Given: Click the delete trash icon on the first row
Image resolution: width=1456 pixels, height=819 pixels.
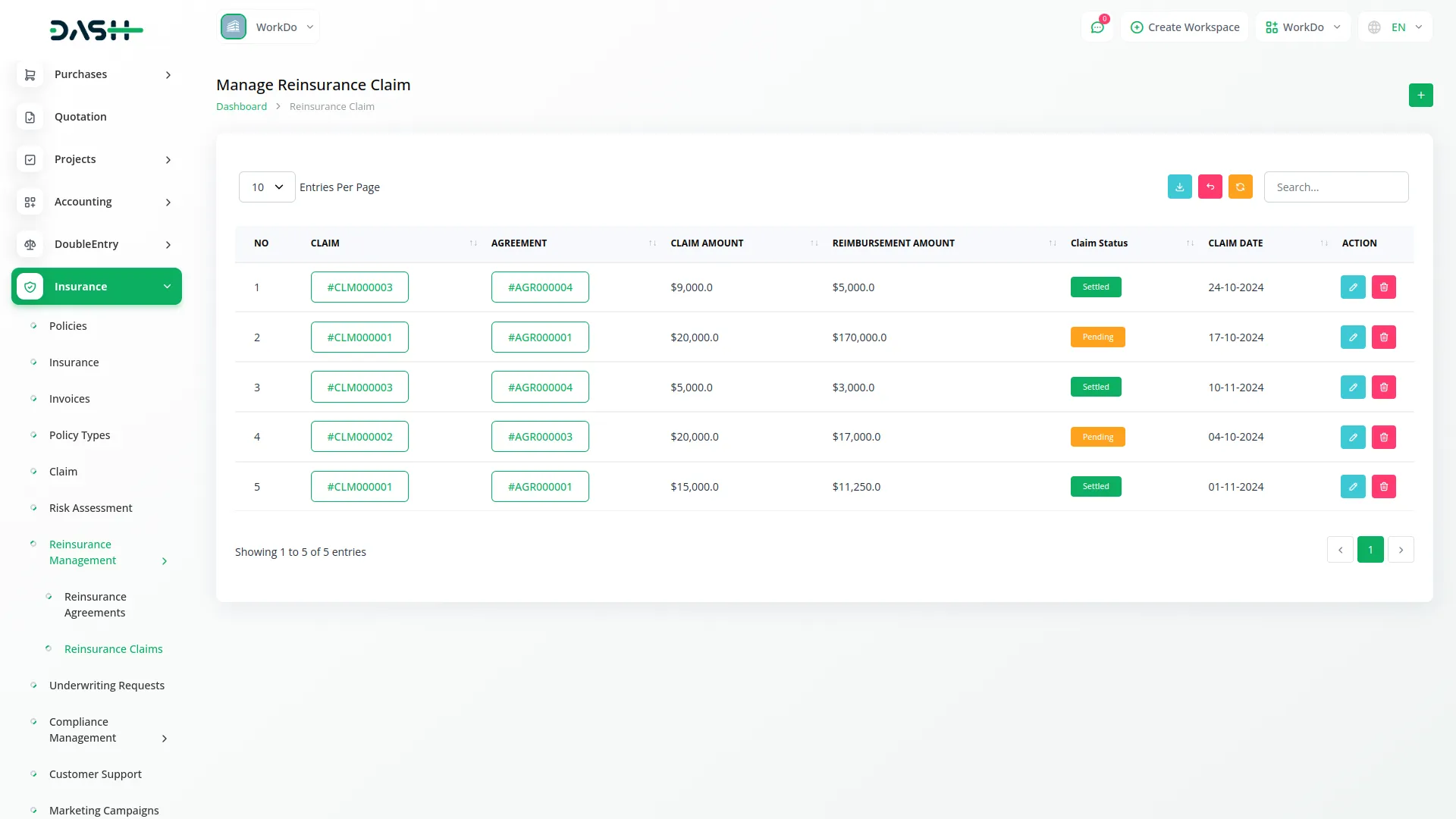Looking at the screenshot, I should (x=1384, y=287).
